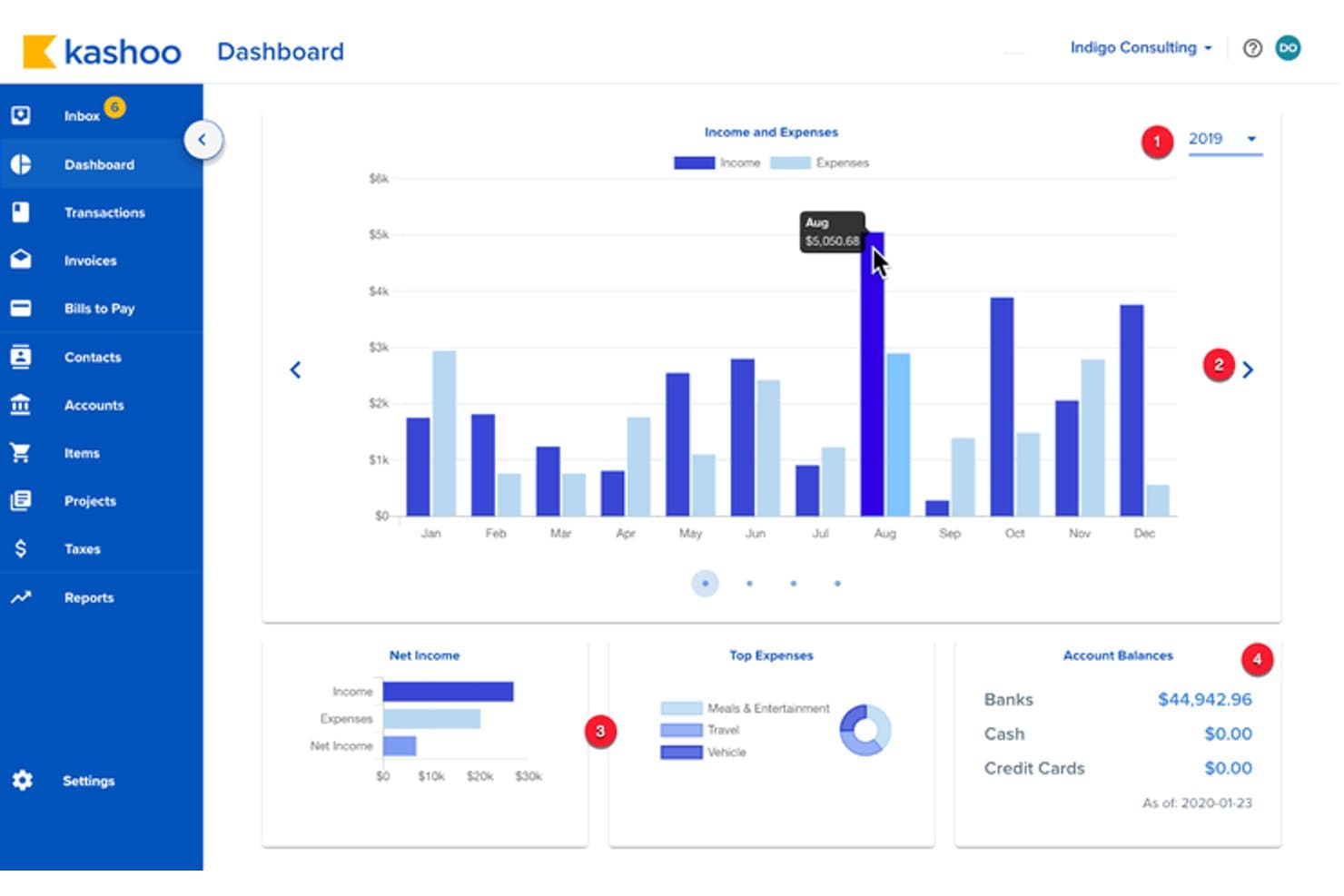This screenshot has width=1344, height=896.
Task: Click the Dashboard pie chart icon
Action: (x=20, y=164)
